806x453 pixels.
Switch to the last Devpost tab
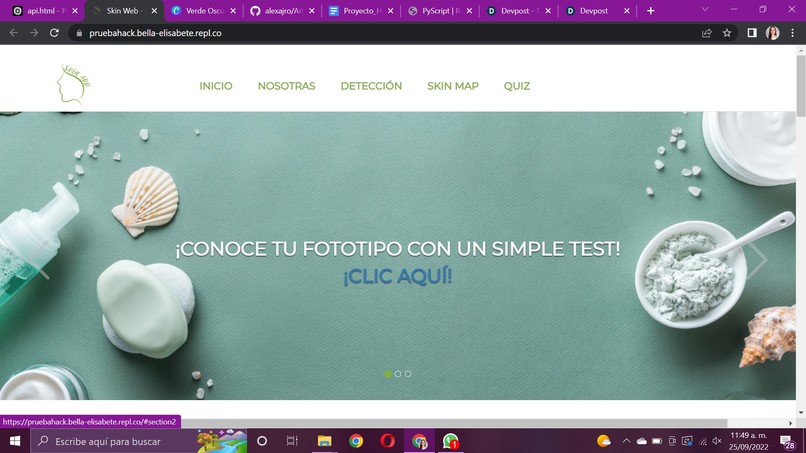pyautogui.click(x=596, y=11)
